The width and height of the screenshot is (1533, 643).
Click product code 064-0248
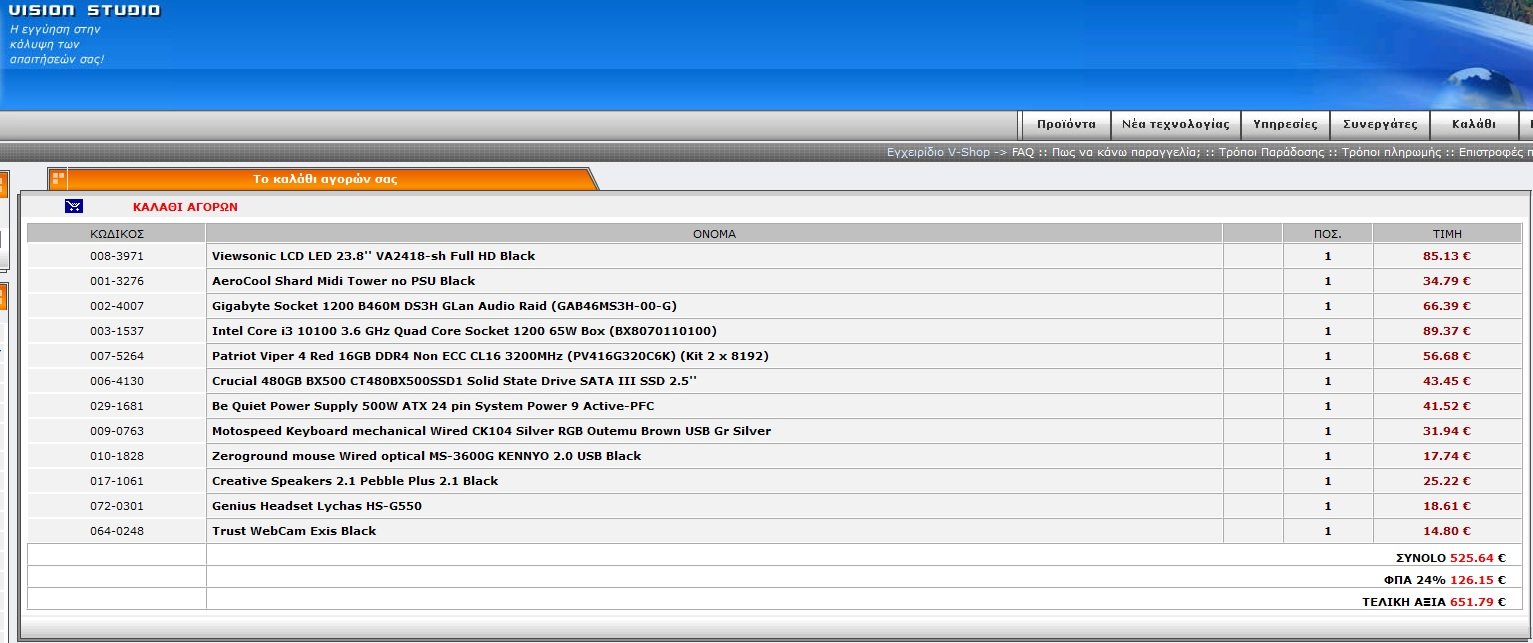pos(117,531)
